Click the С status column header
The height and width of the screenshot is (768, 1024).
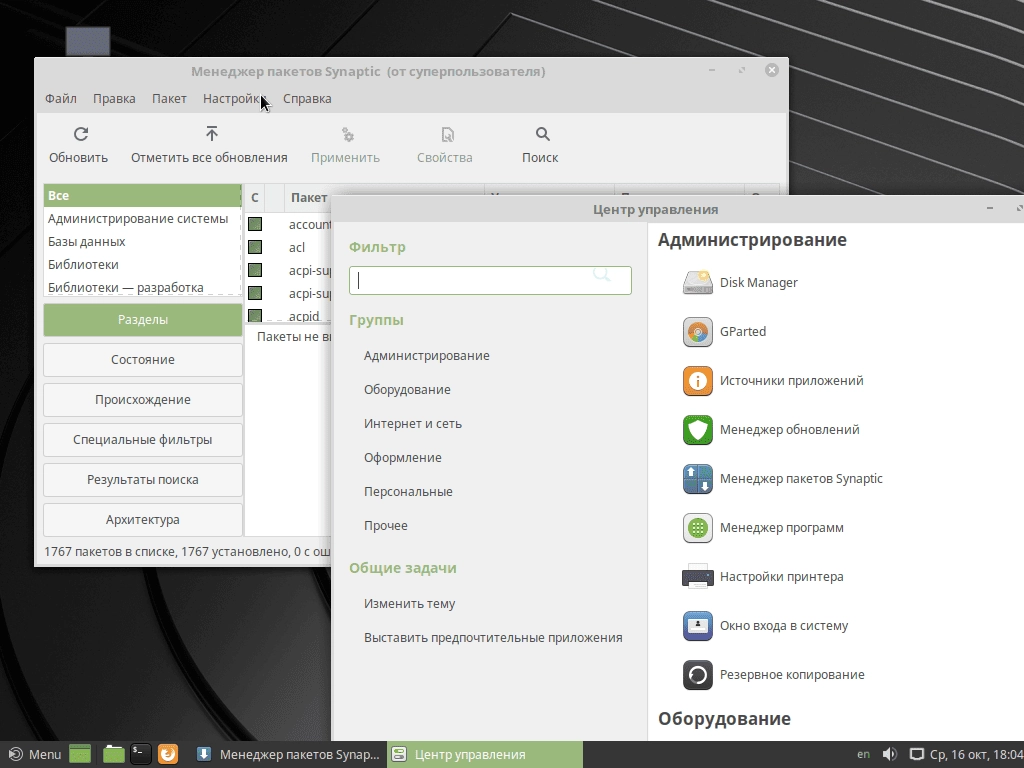[255, 197]
